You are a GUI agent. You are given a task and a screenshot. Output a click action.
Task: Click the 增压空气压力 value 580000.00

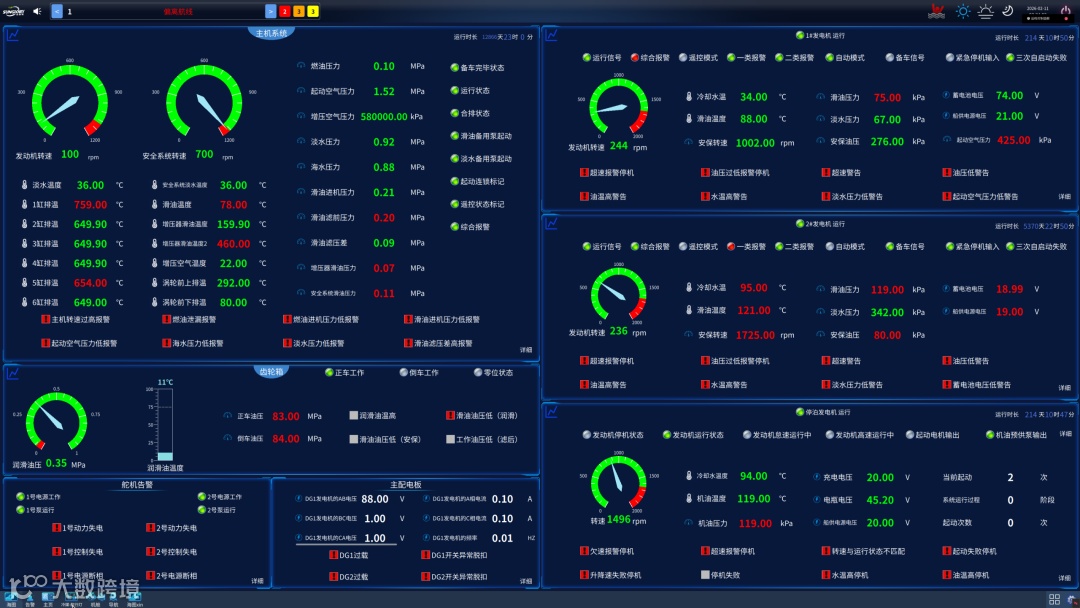[x=384, y=116]
